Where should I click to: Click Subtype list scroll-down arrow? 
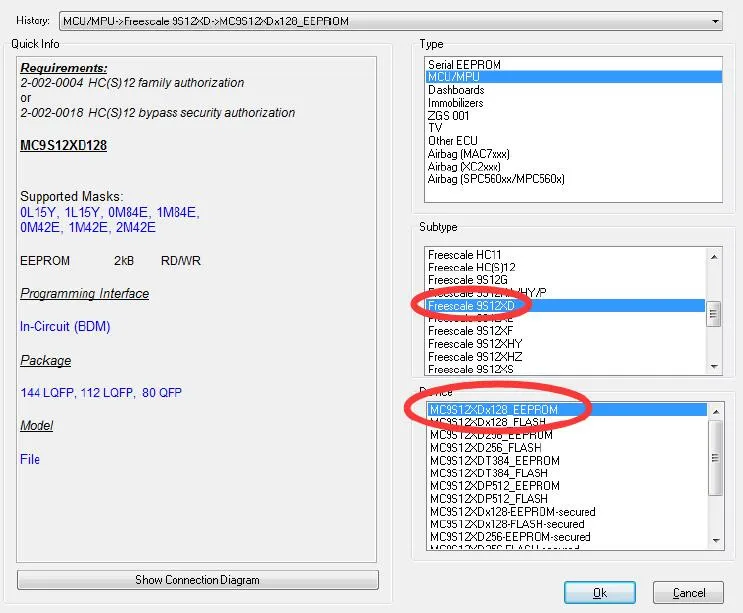point(714,366)
